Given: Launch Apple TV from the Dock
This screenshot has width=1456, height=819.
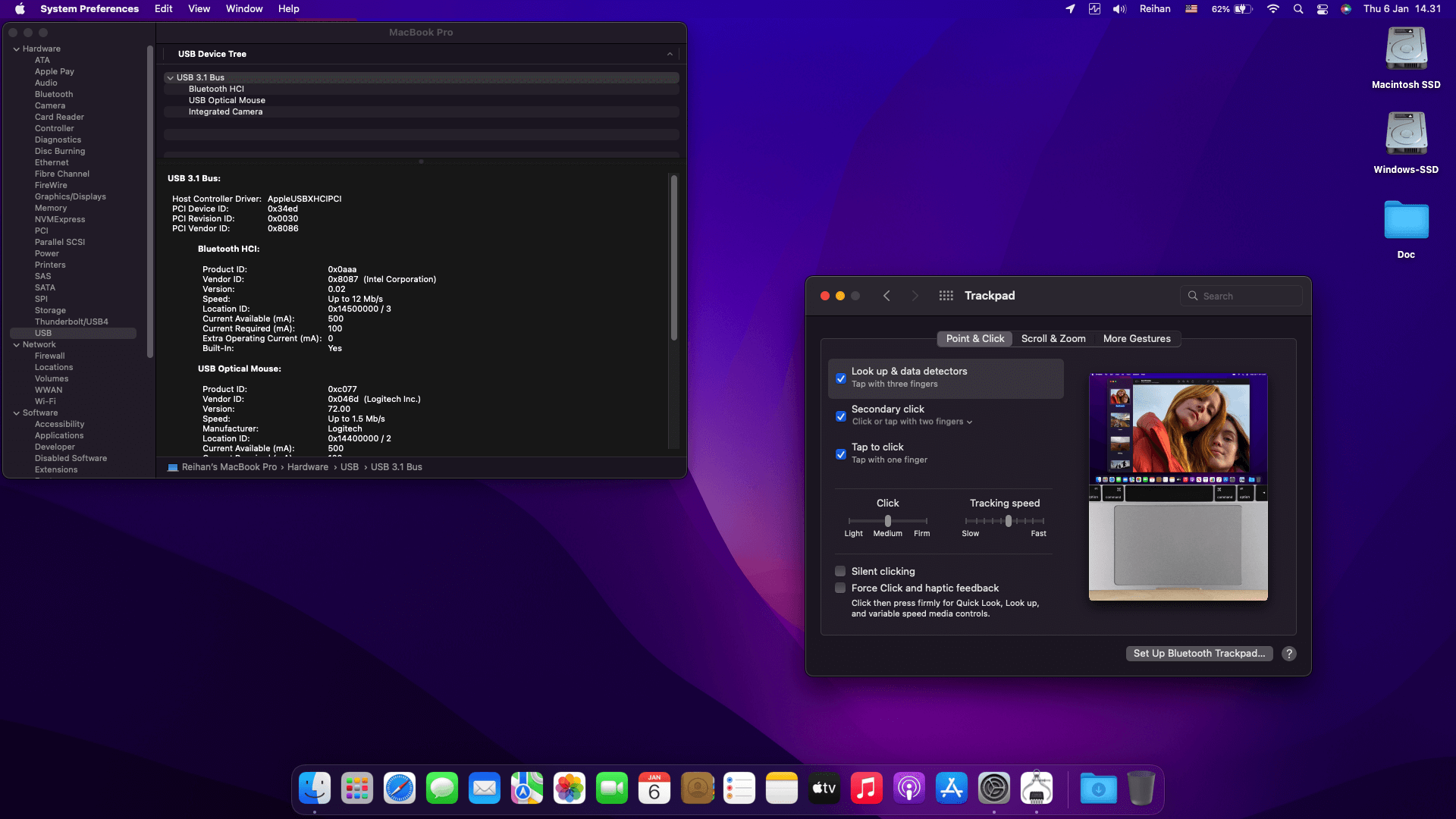Looking at the screenshot, I should click(824, 789).
